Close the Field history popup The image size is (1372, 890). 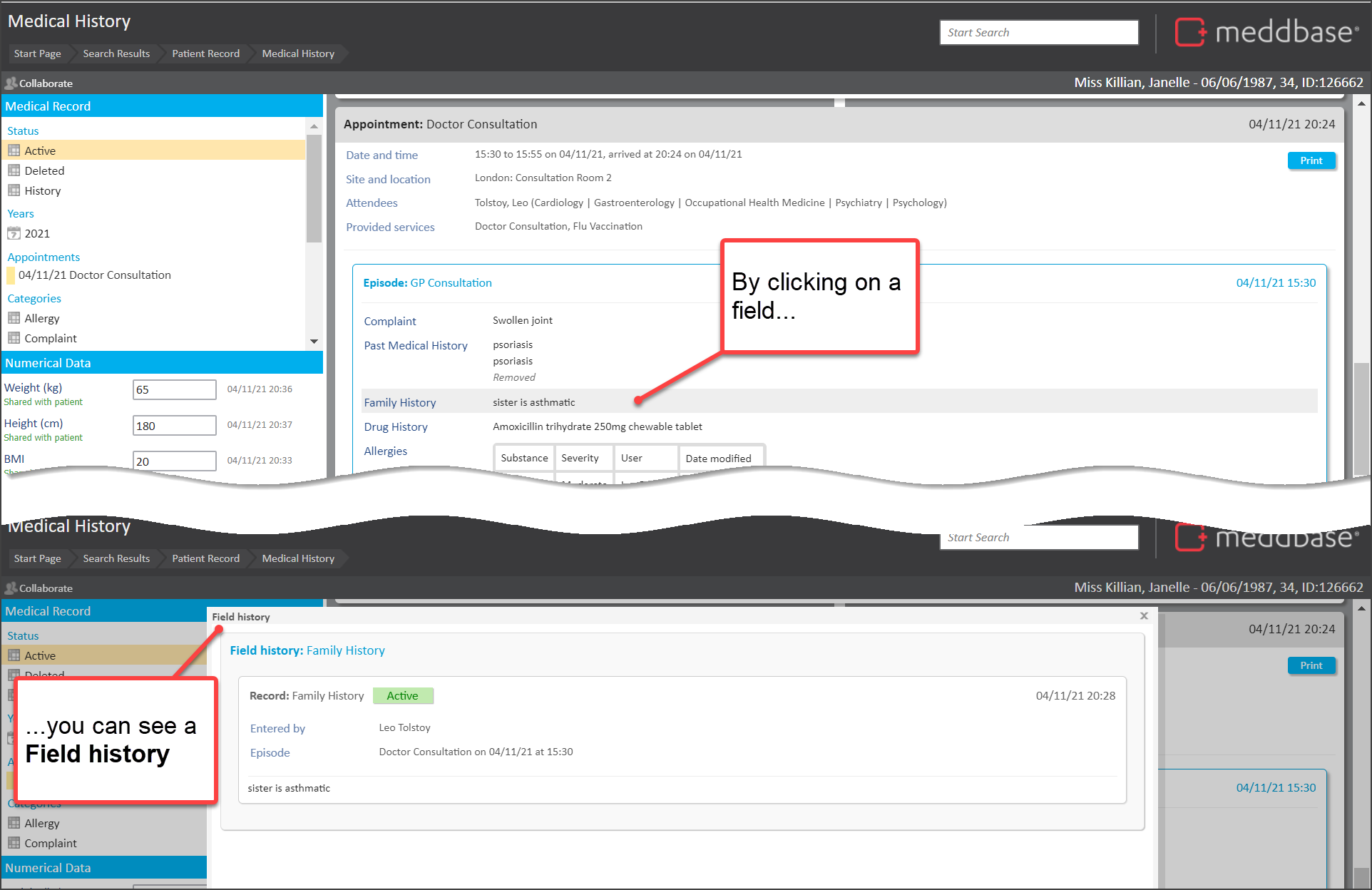point(1144,615)
